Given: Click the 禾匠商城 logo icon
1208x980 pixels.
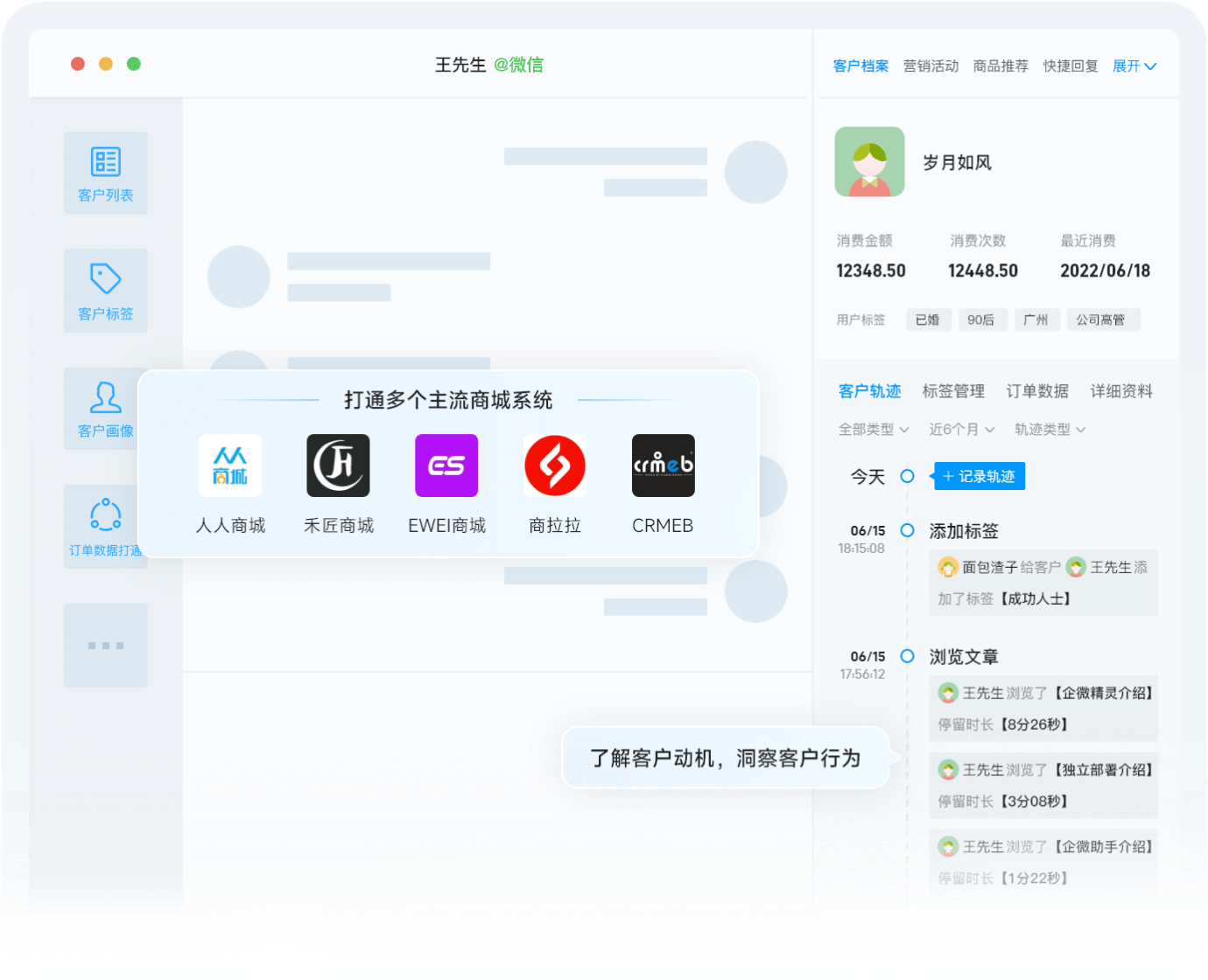Looking at the screenshot, I should coord(338,465).
